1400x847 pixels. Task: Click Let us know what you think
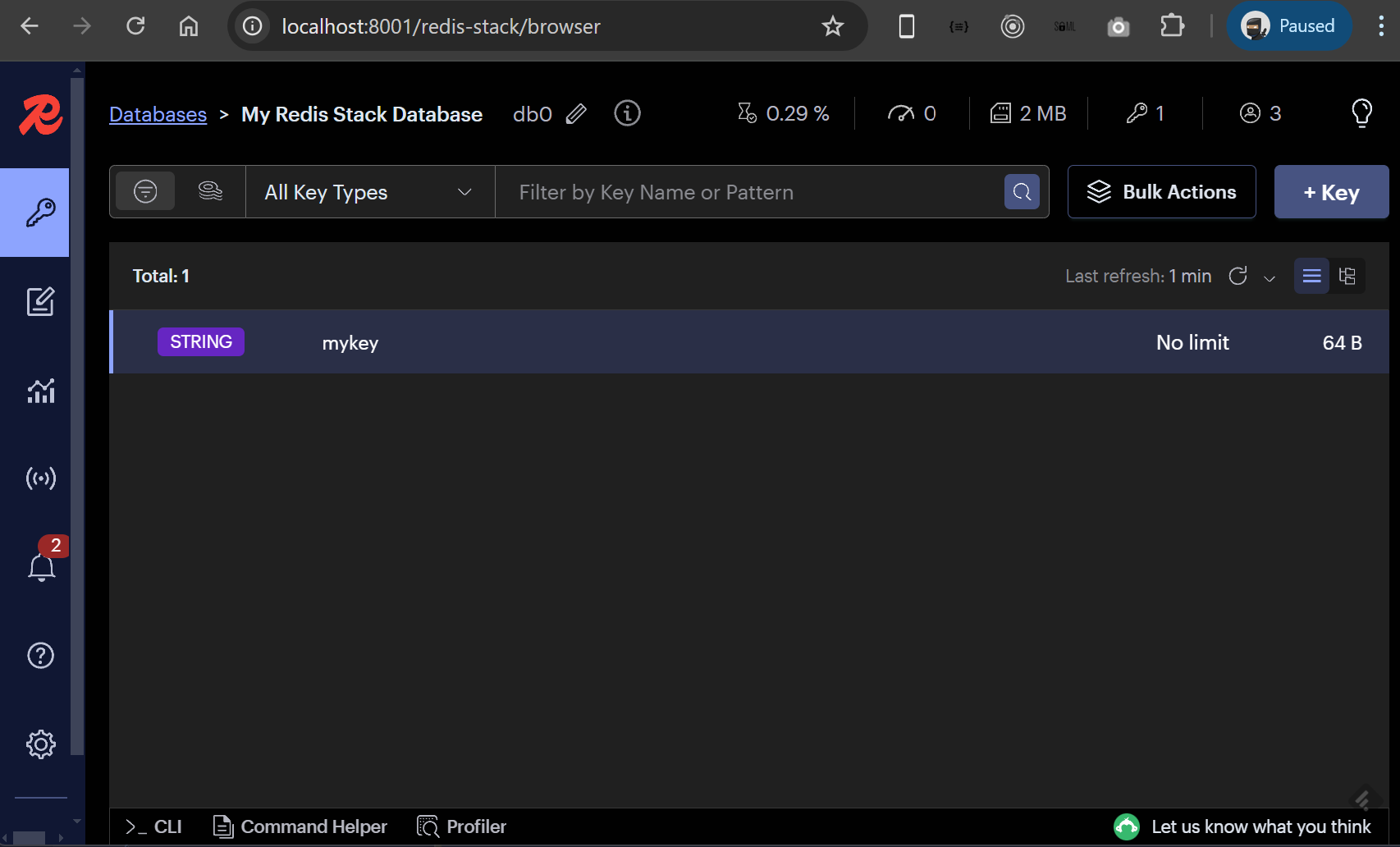(1260, 826)
